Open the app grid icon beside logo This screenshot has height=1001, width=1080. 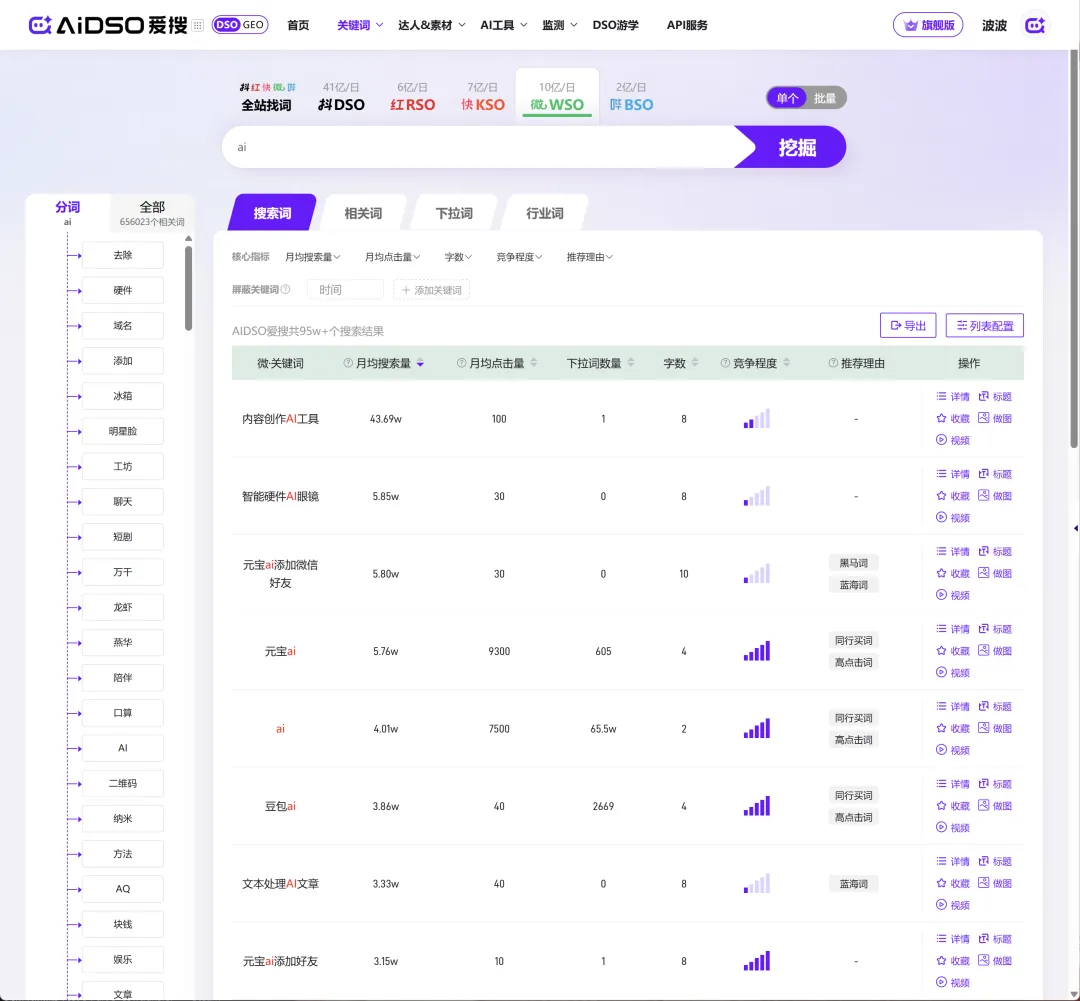tap(198, 25)
